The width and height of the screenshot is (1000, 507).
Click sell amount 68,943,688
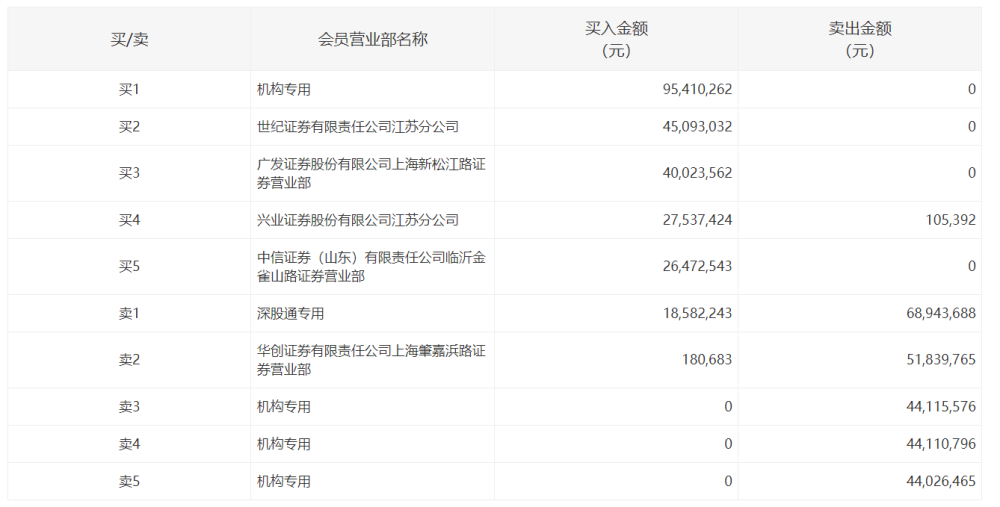pyautogui.click(x=941, y=313)
